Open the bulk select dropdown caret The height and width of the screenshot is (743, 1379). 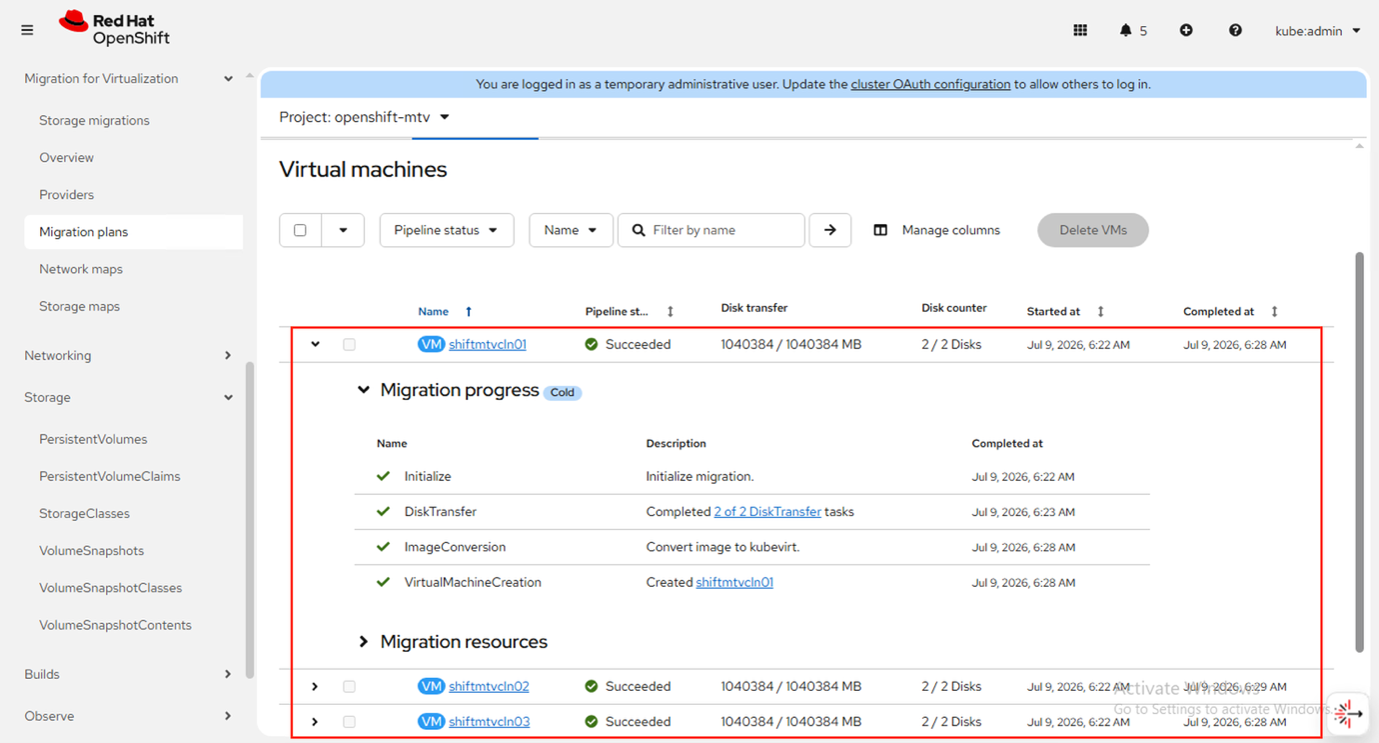pyautogui.click(x=343, y=230)
